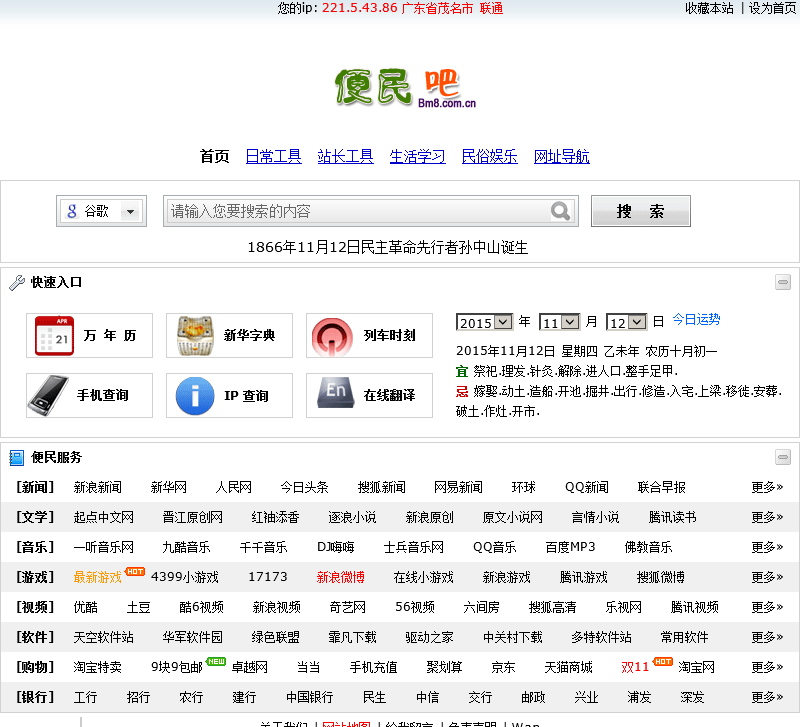Screen dimensions: 800x727
Task: Open the 淘宝网 link
Action: [x=696, y=667]
